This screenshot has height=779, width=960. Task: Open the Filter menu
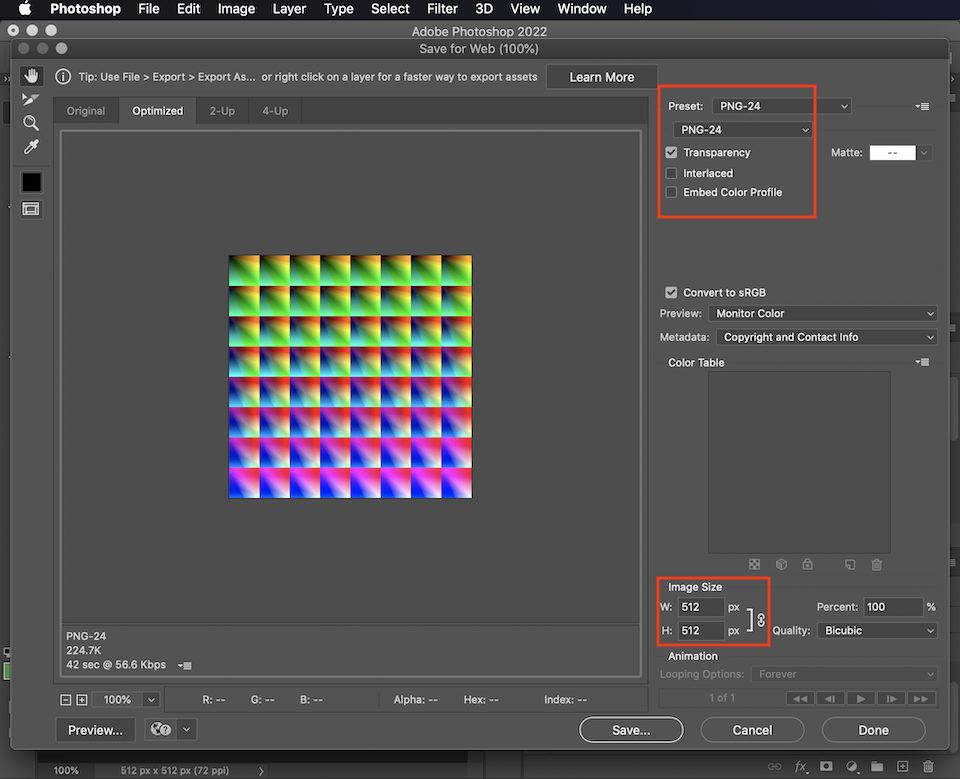[442, 9]
